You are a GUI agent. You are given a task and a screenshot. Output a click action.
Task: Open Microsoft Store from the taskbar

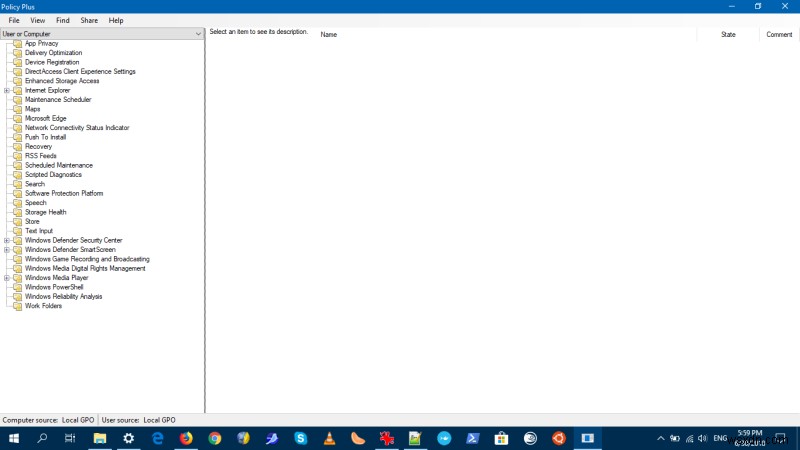[x=502, y=438]
